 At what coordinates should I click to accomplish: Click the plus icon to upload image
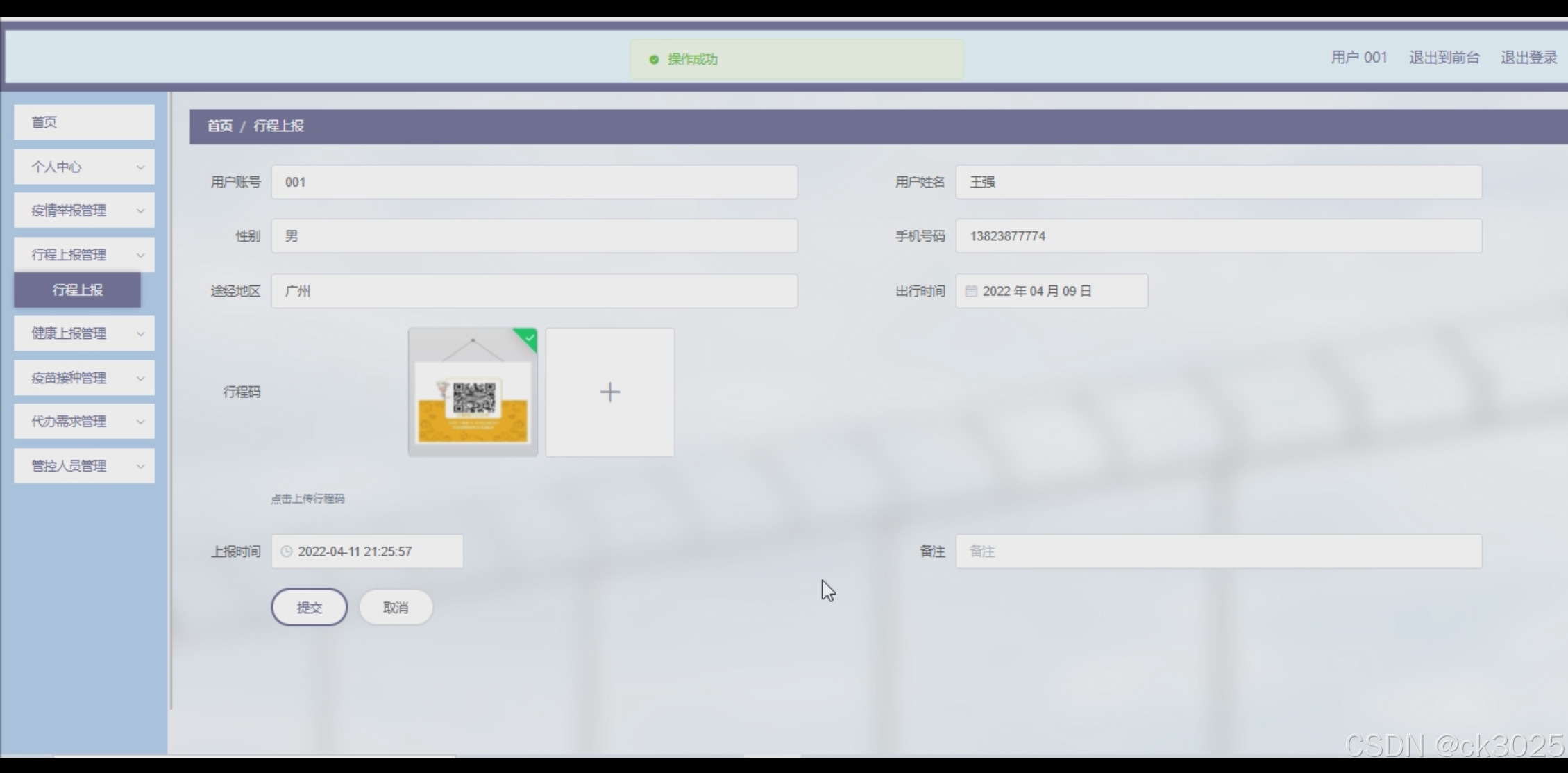609,392
